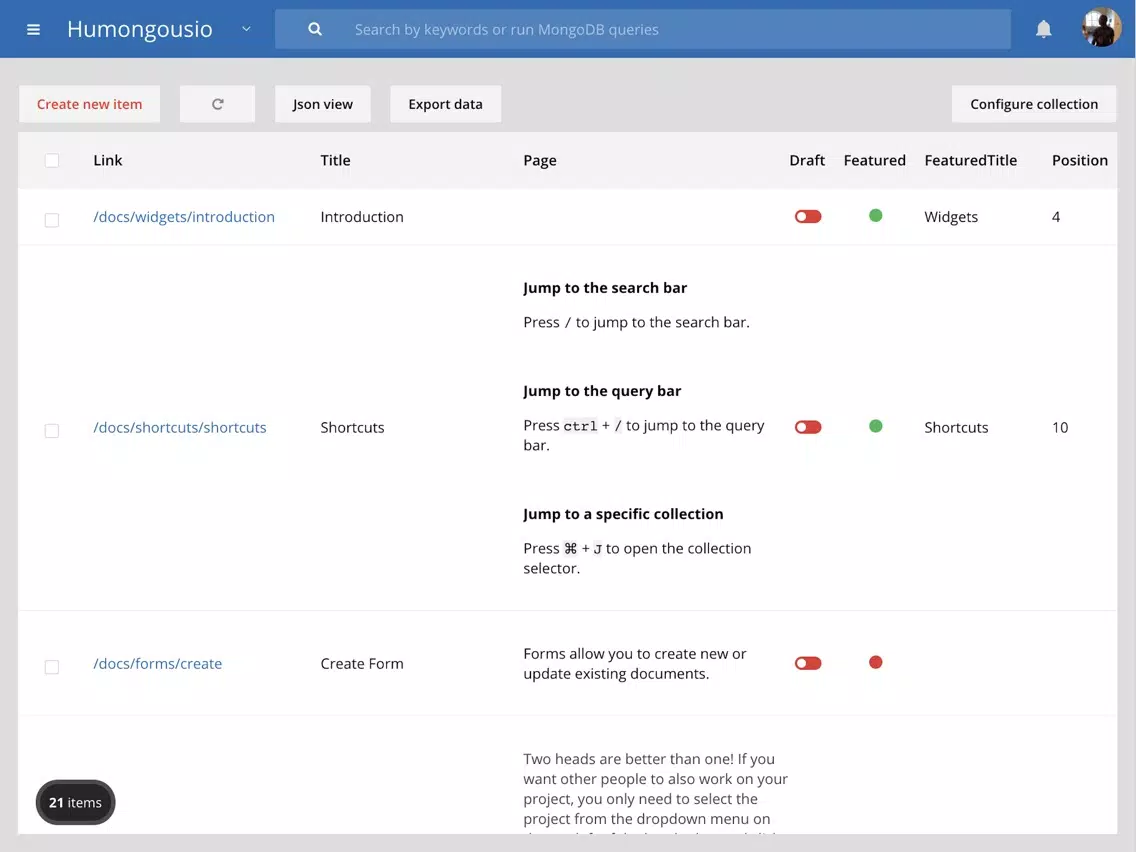Open the notifications bell
The image size is (1136, 852).
tap(1043, 30)
